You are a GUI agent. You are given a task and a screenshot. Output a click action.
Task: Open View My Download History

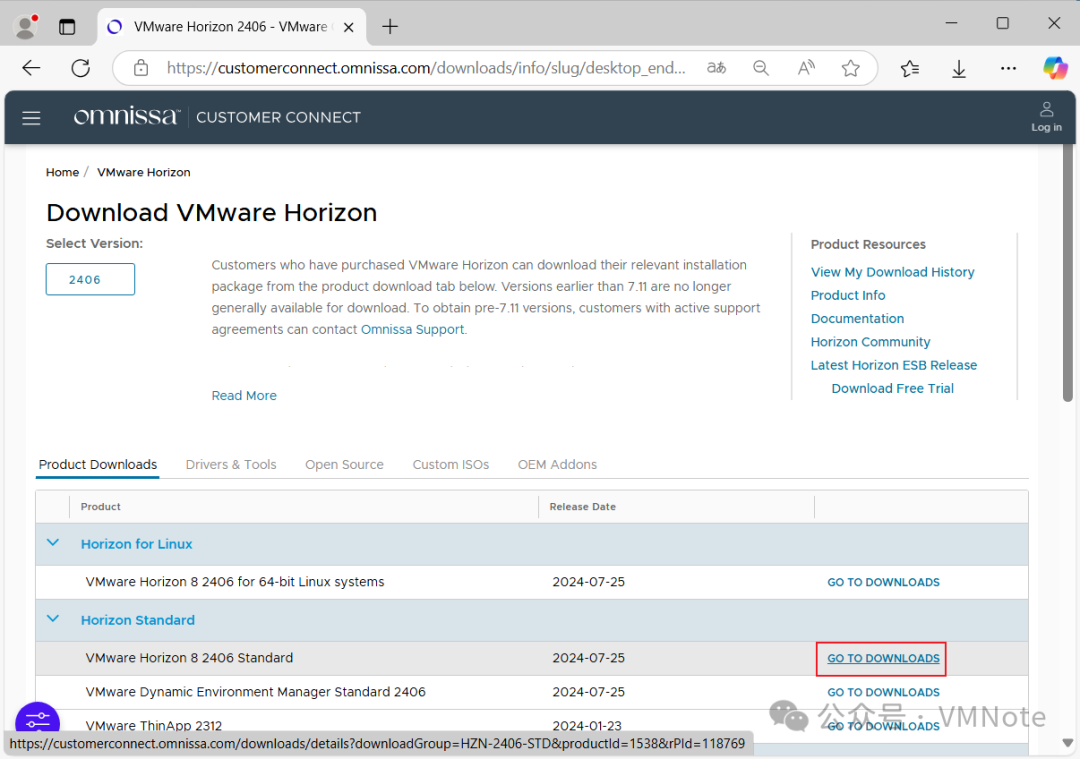[x=893, y=272]
